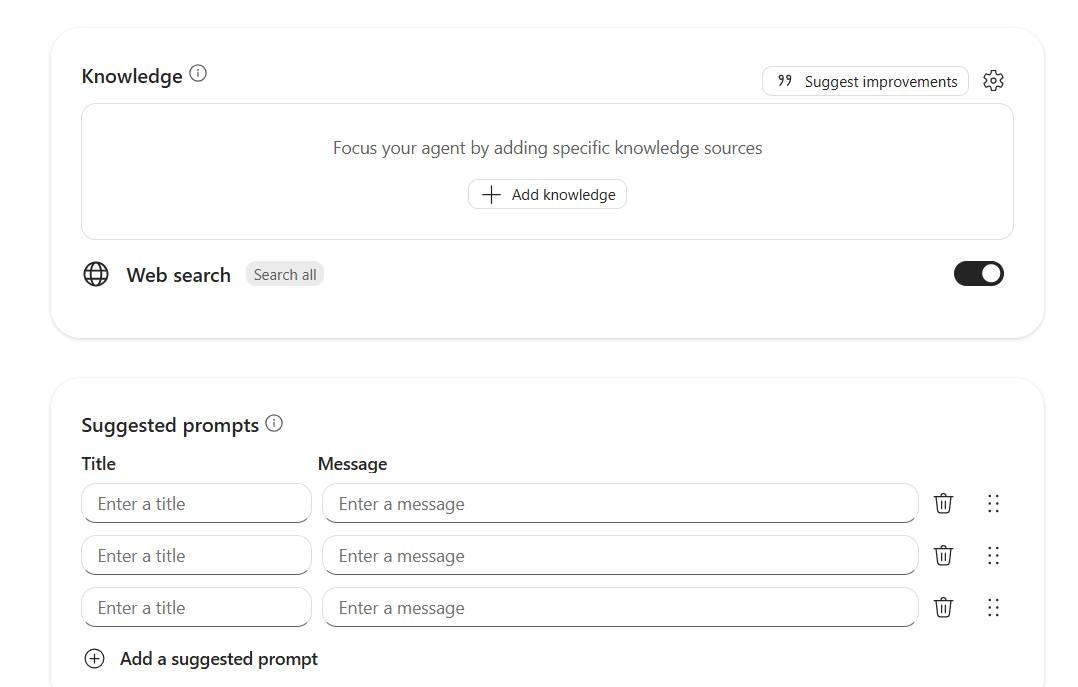Image resolution: width=1078 pixels, height=687 pixels.
Task: Click the Title column header
Action: tap(98, 464)
